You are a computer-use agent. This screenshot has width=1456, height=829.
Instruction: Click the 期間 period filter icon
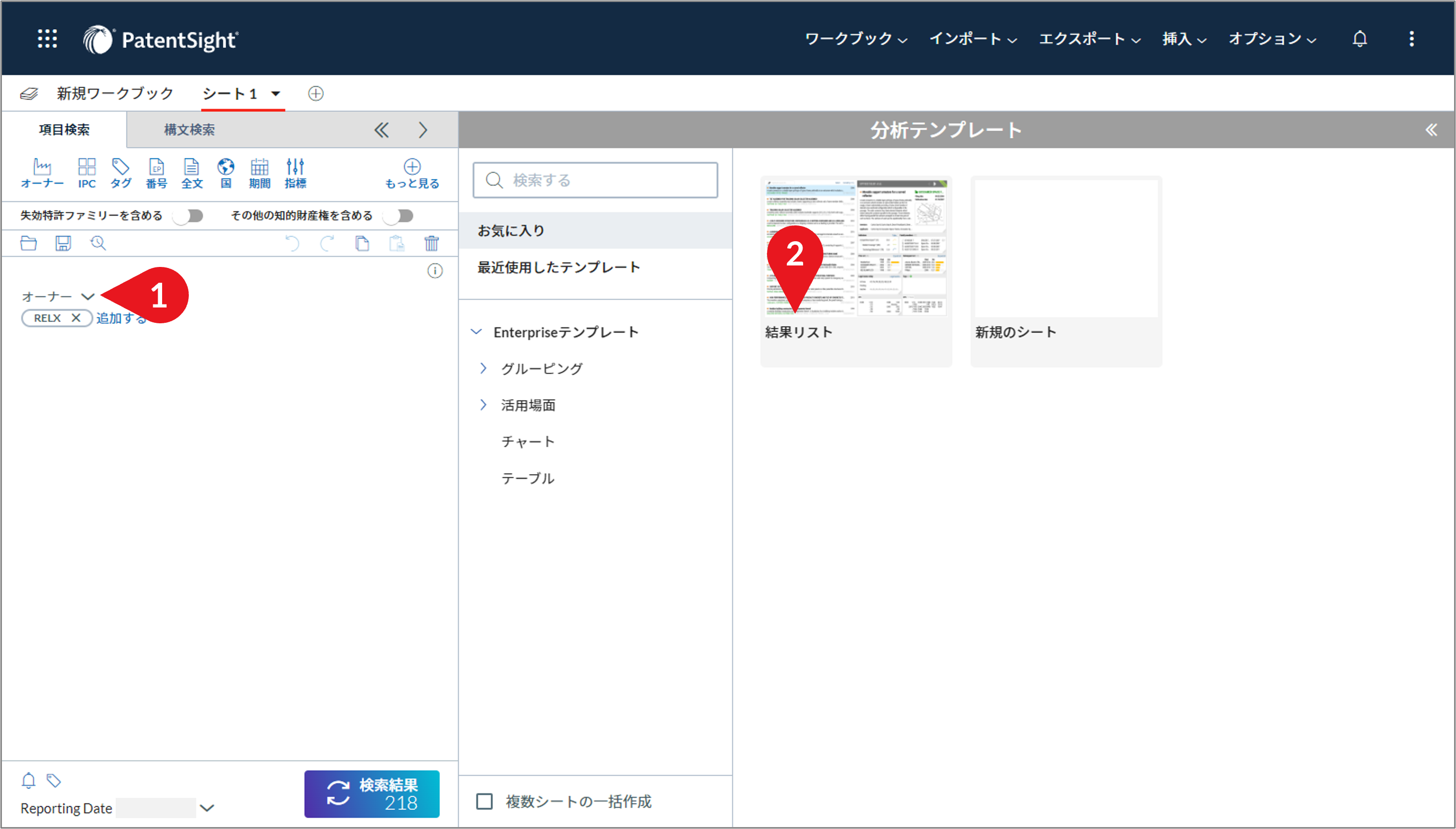[259, 171]
